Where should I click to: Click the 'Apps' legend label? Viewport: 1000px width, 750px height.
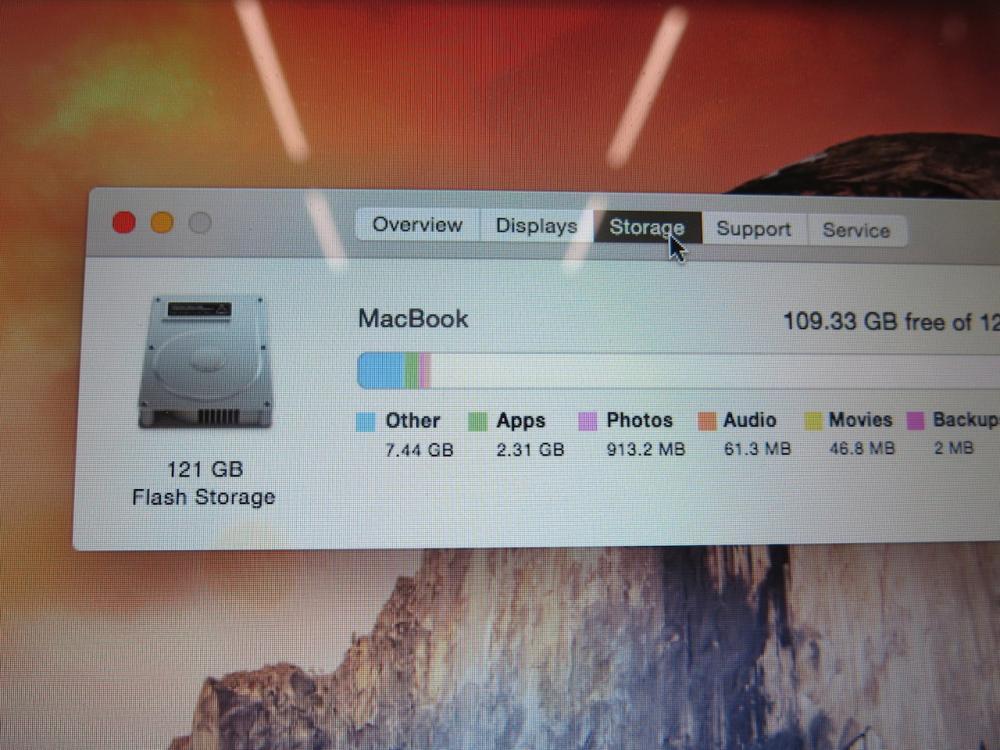[521, 421]
